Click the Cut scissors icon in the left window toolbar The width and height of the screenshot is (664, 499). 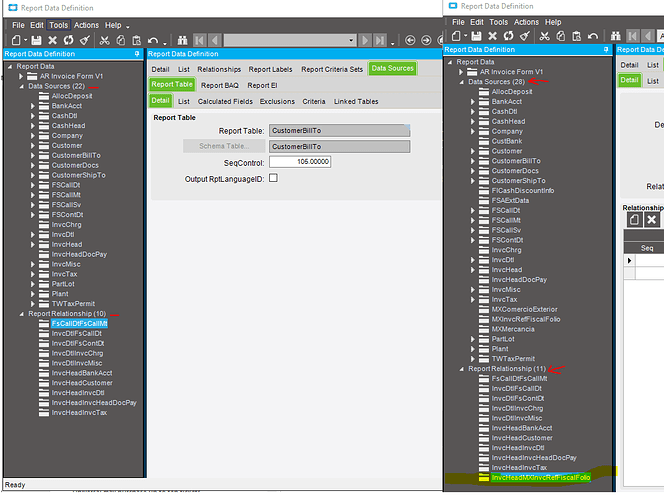click(x=105, y=40)
